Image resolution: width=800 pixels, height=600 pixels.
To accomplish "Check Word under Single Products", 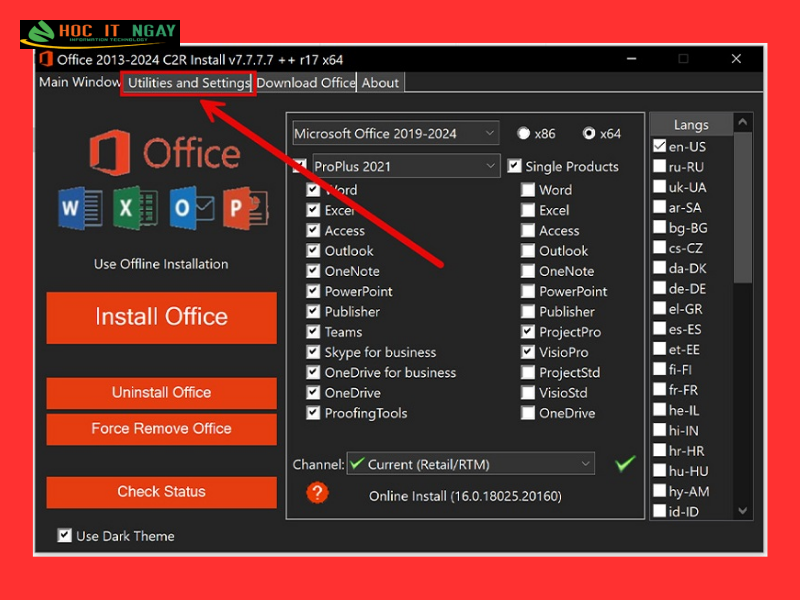I will tap(528, 190).
